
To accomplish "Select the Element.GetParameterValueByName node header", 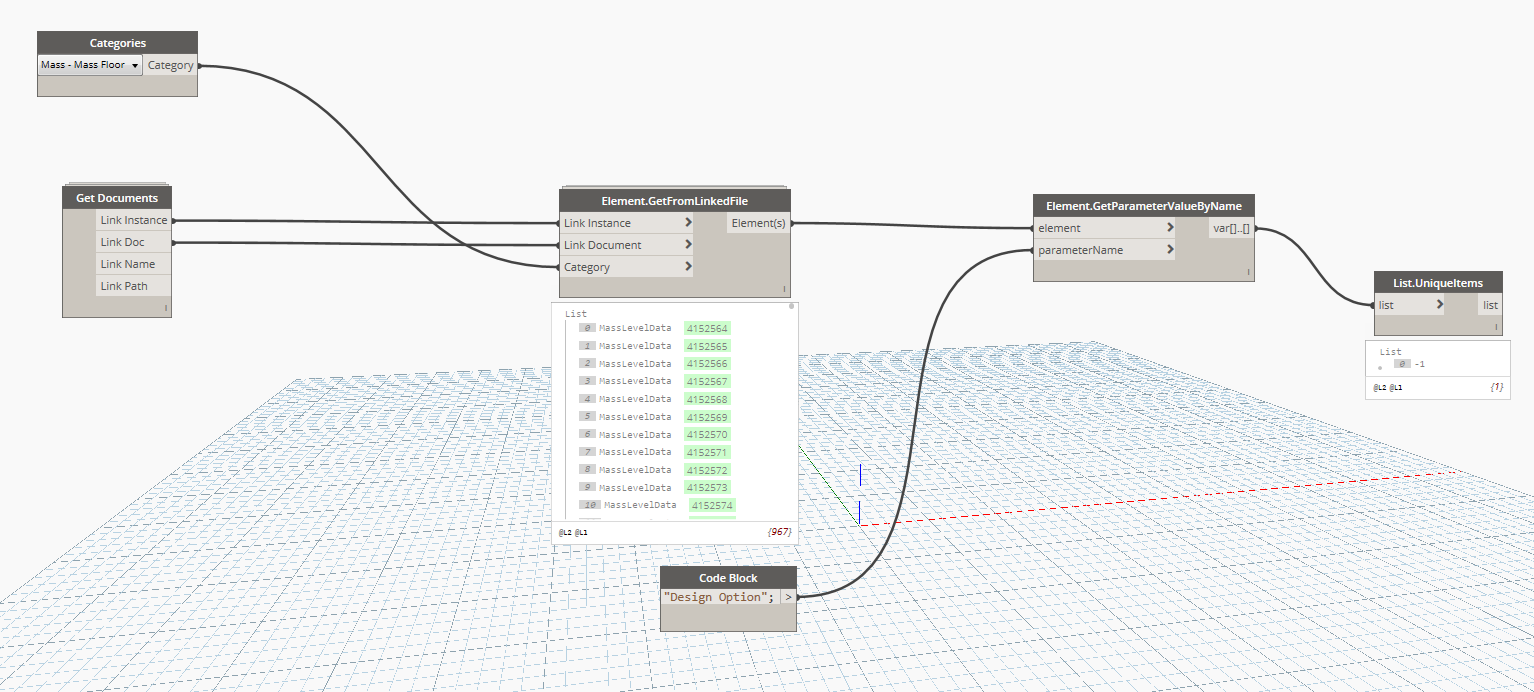I will (x=1143, y=206).
